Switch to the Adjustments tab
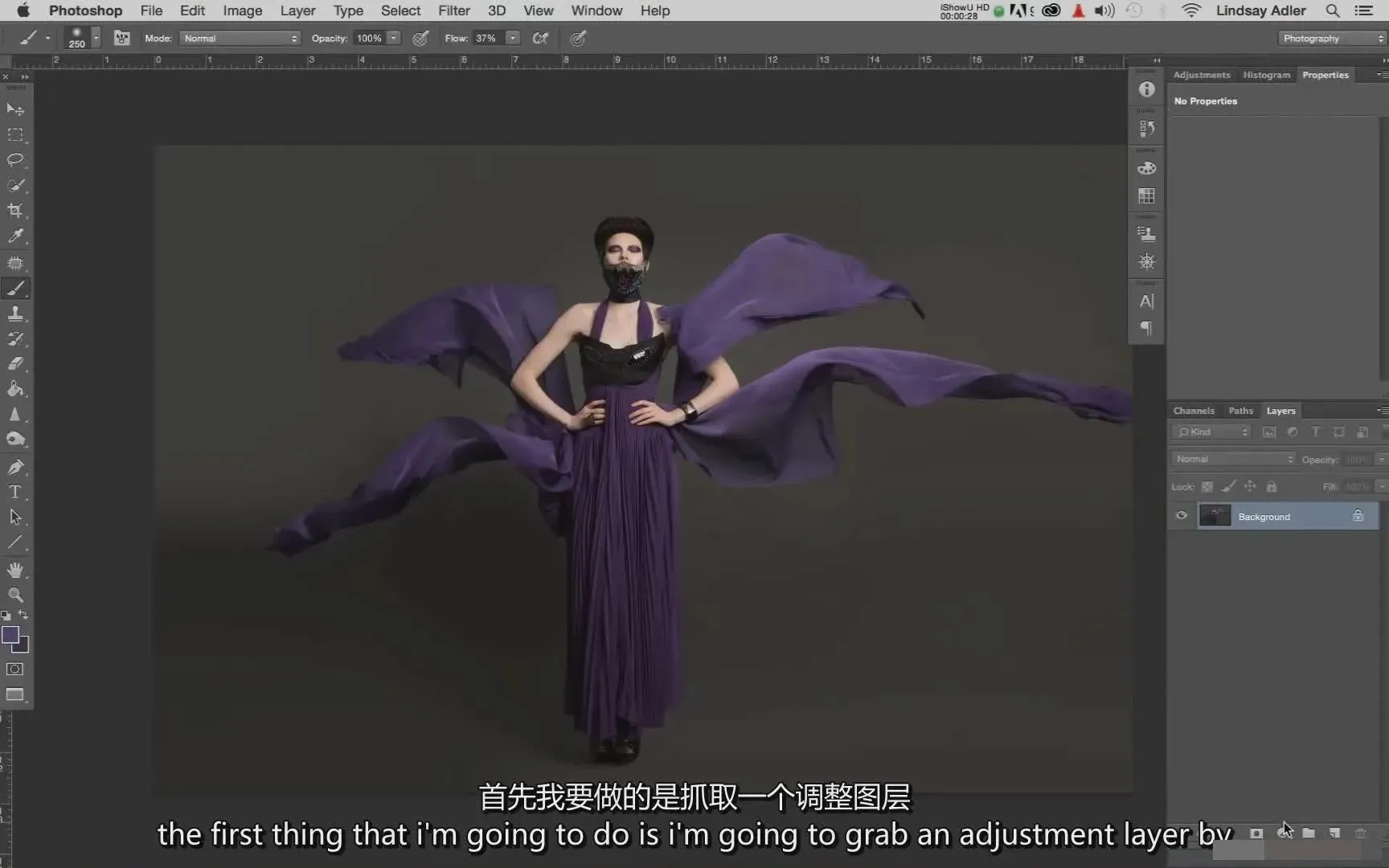This screenshot has width=1389, height=868. click(x=1201, y=75)
